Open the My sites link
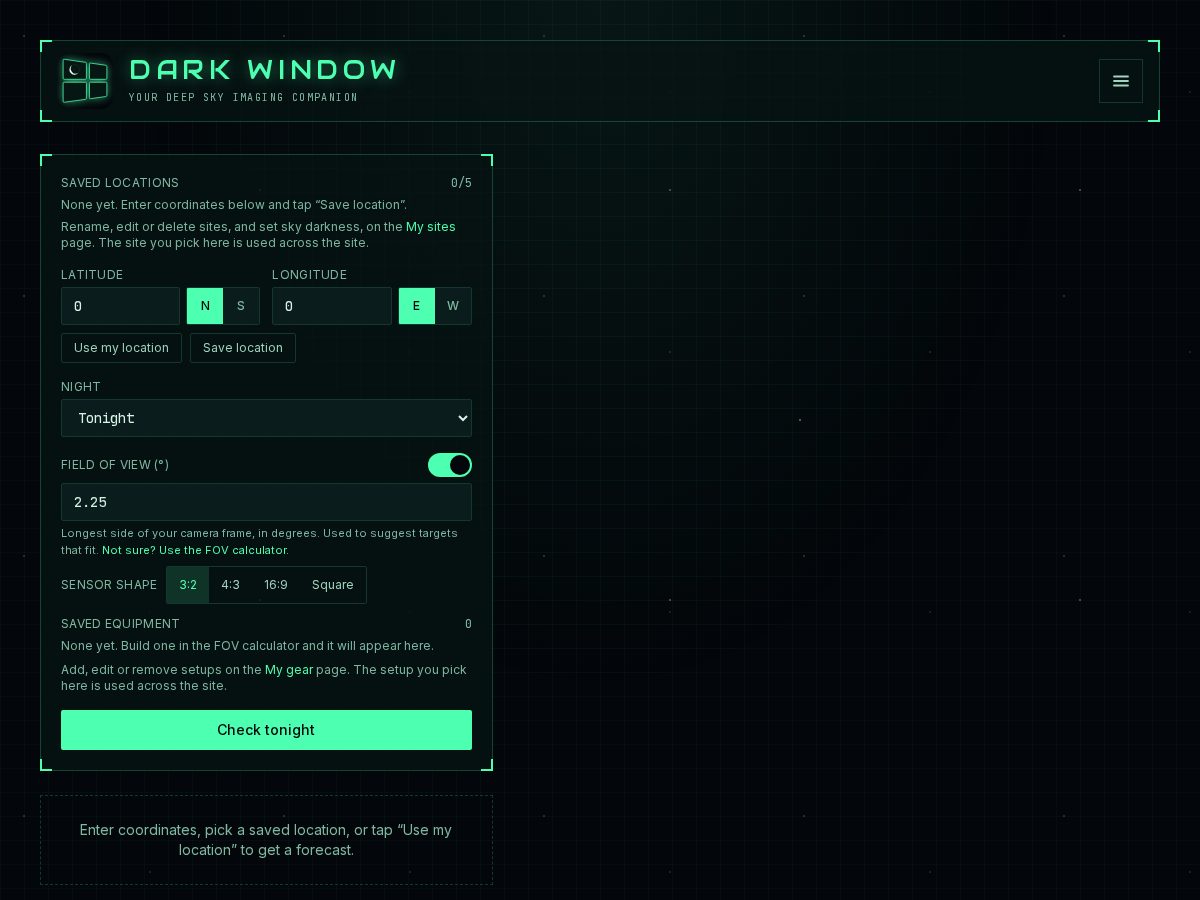1200x900 pixels. pyautogui.click(x=431, y=227)
